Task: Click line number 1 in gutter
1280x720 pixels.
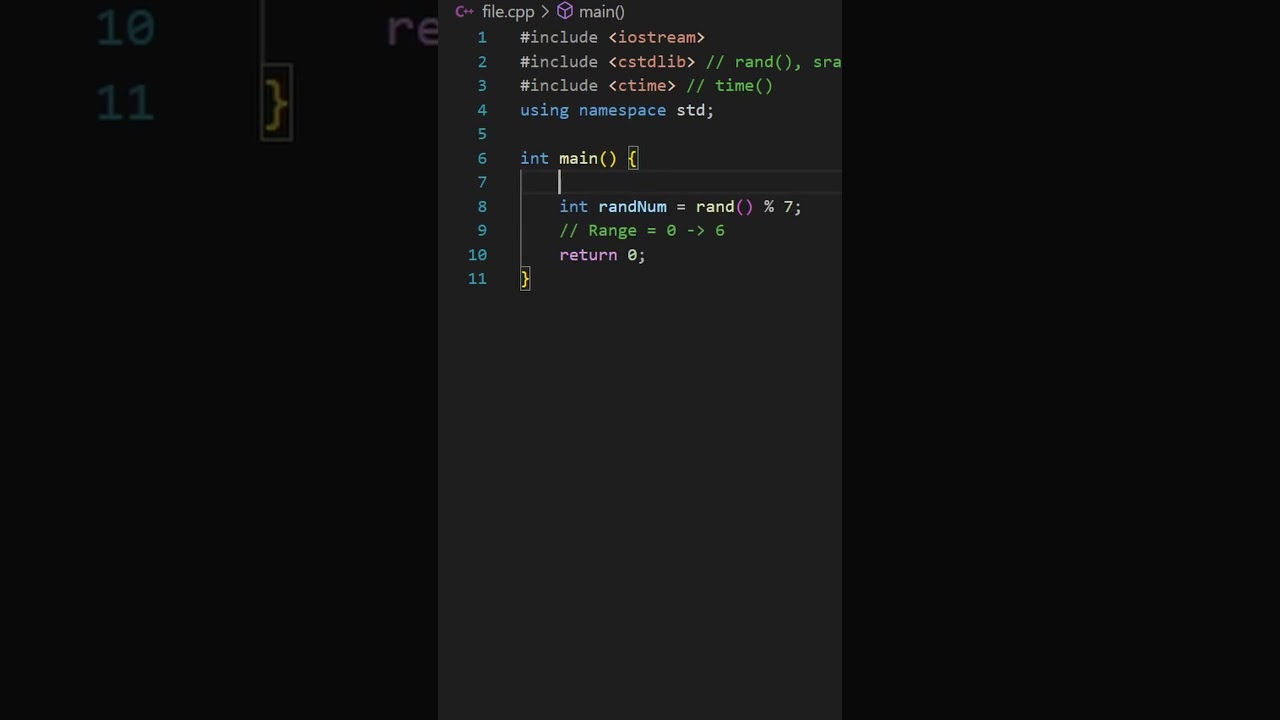Action: click(x=482, y=38)
